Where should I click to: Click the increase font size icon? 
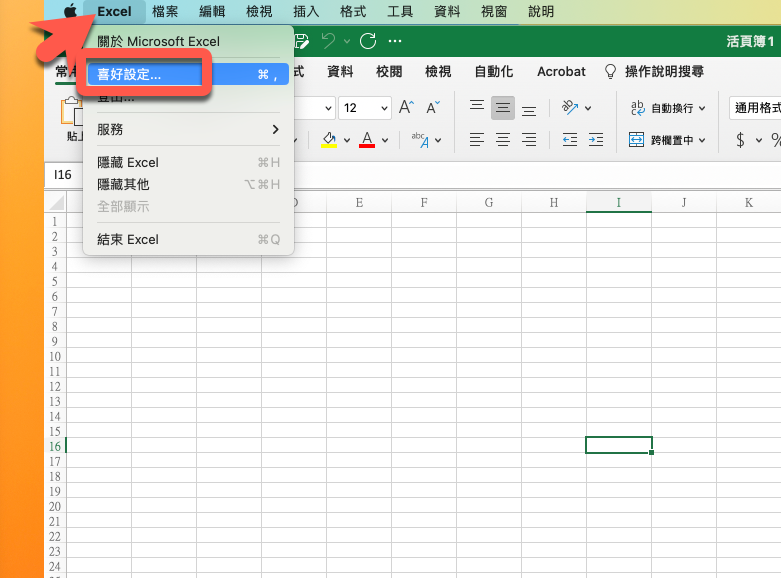(406, 108)
